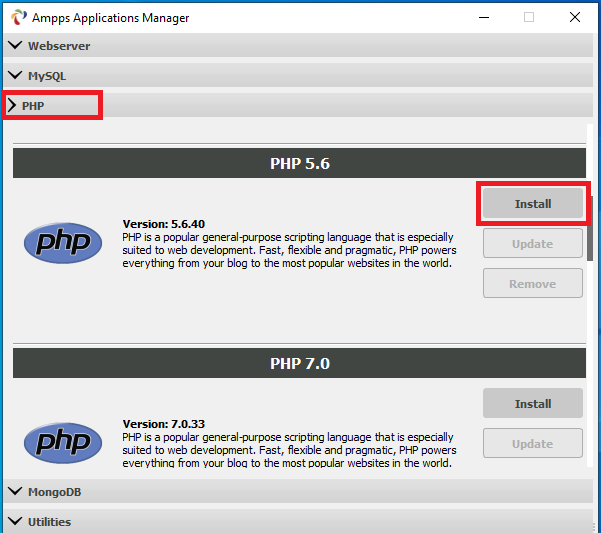Viewport: 601px width, 533px height.
Task: Expand the Utilities section
Action: click(x=298, y=521)
